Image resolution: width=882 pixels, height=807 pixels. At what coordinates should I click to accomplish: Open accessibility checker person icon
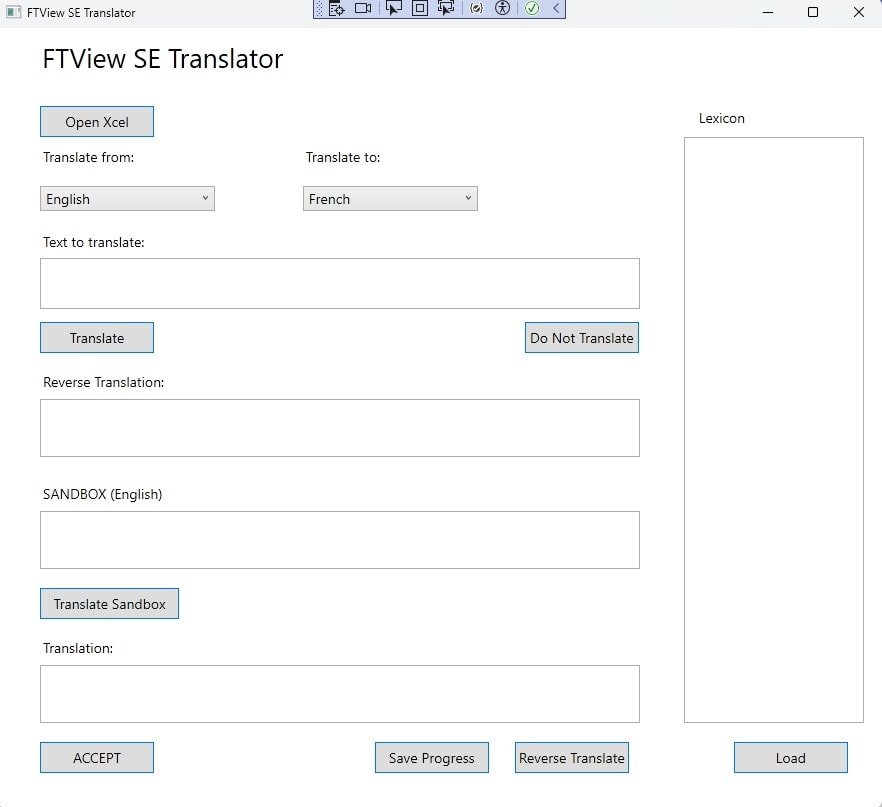pyautogui.click(x=502, y=8)
